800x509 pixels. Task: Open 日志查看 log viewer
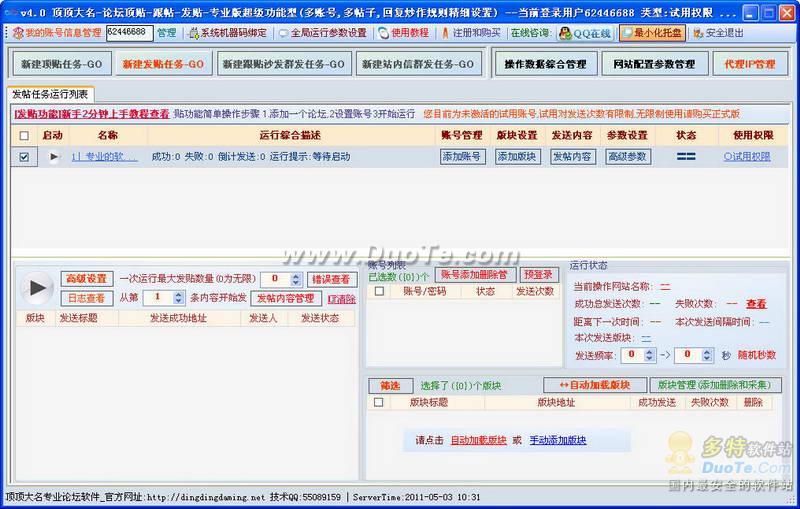pos(86,298)
